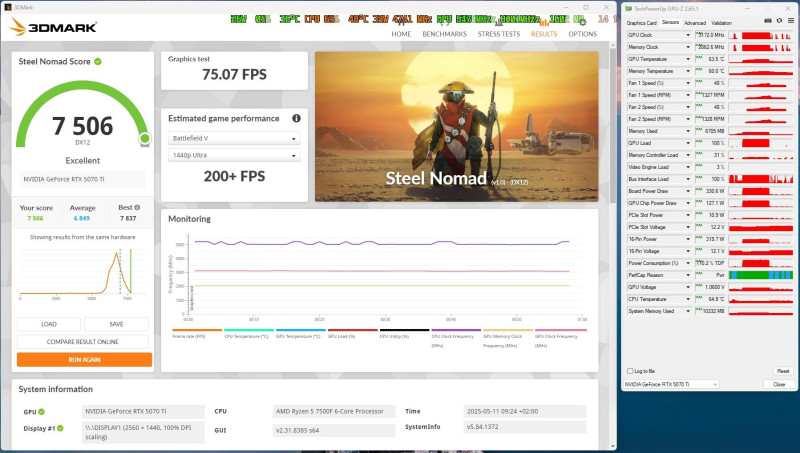This screenshot has width=800, height=453.
Task: Toggle the GPU Temperature legend in Monitoring
Action: click(298, 336)
